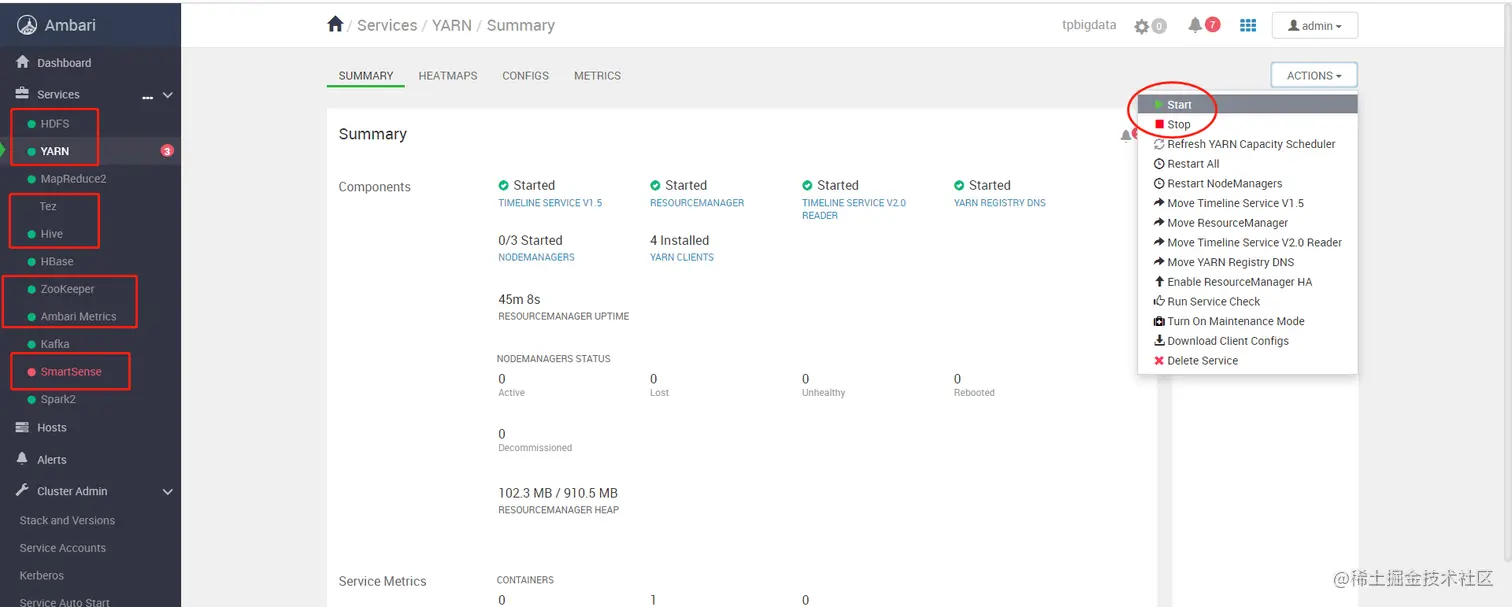The image size is (1512, 607).
Task: Collapse the Services section chevron
Action: (x=168, y=95)
